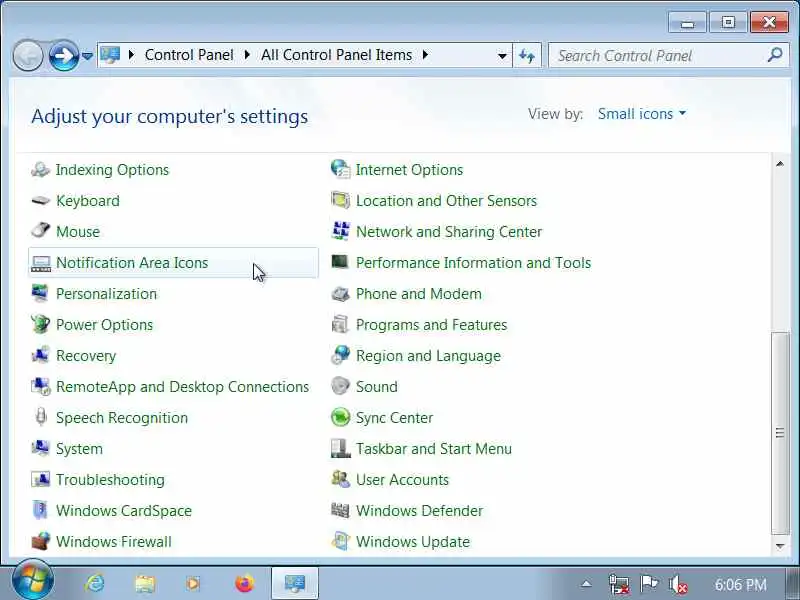800x600 pixels.
Task: Open Windows Explorer folder on taskbar
Action: tap(145, 583)
